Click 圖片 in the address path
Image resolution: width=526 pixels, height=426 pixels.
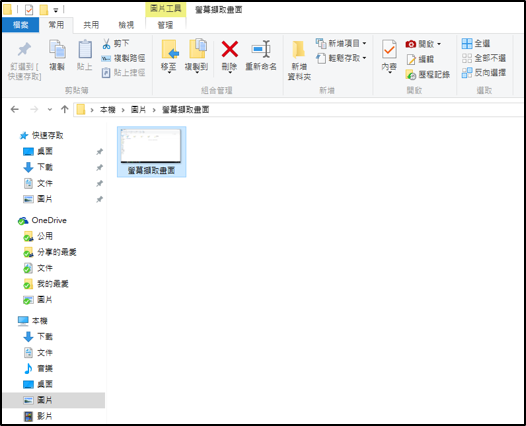point(139,110)
